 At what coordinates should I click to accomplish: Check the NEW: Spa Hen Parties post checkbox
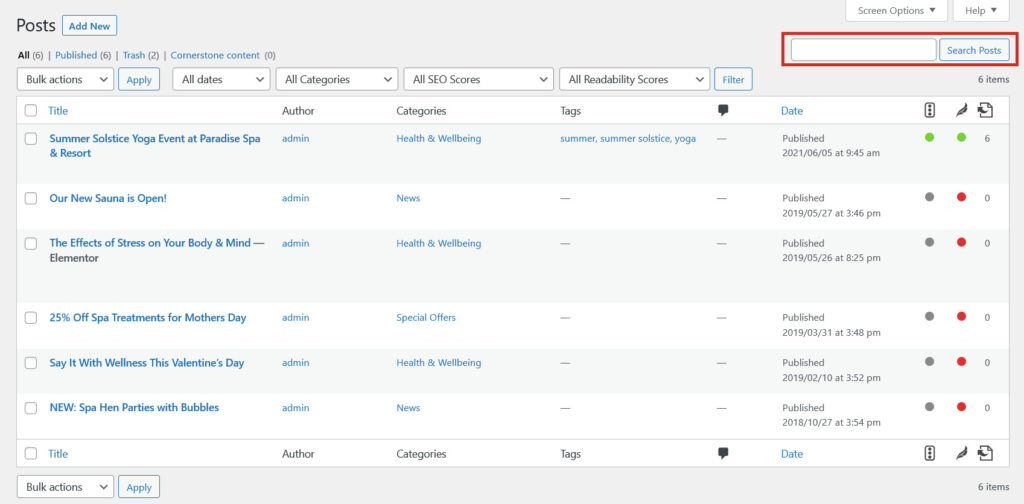[31, 408]
